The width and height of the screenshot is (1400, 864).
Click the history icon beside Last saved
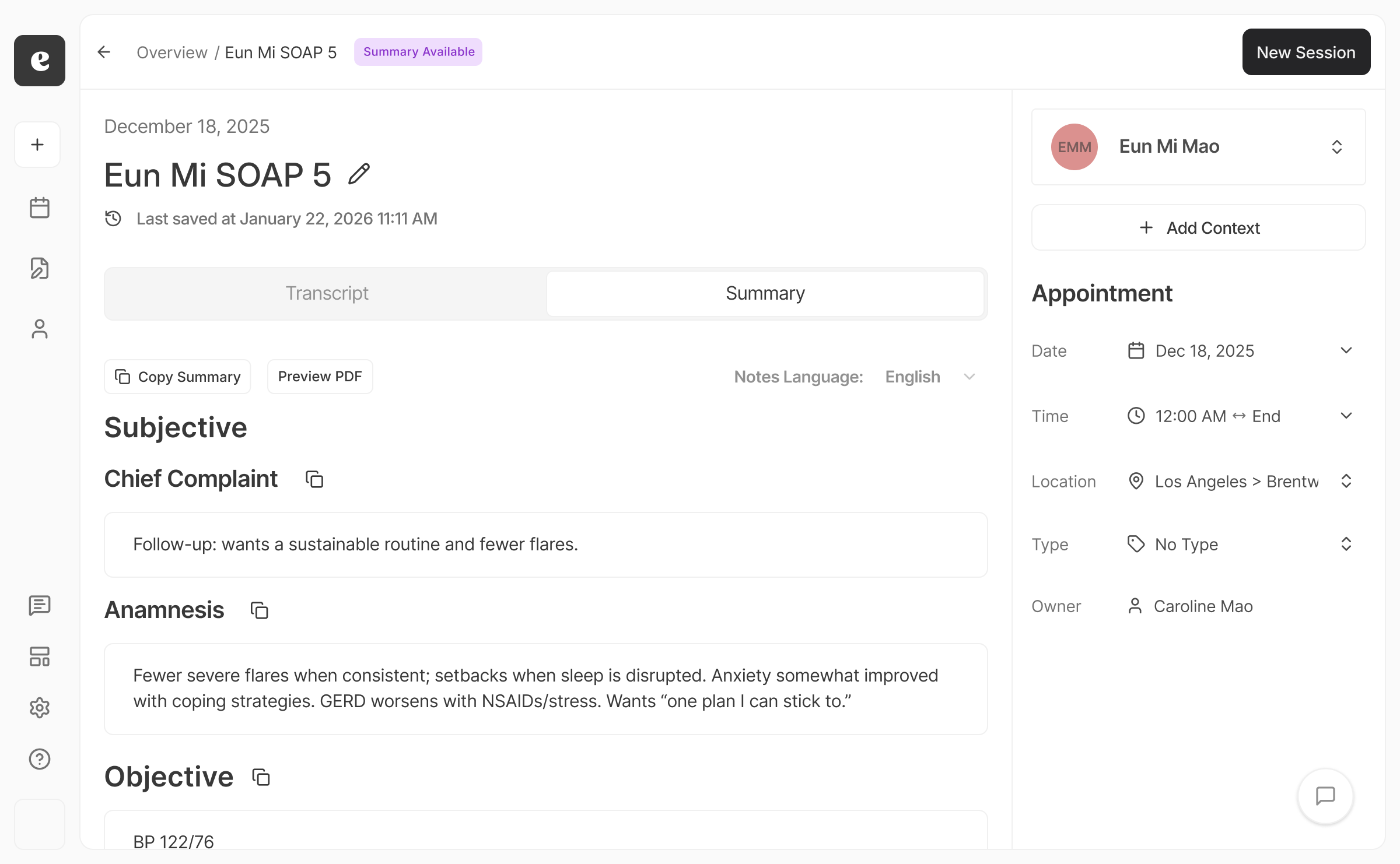[113, 219]
